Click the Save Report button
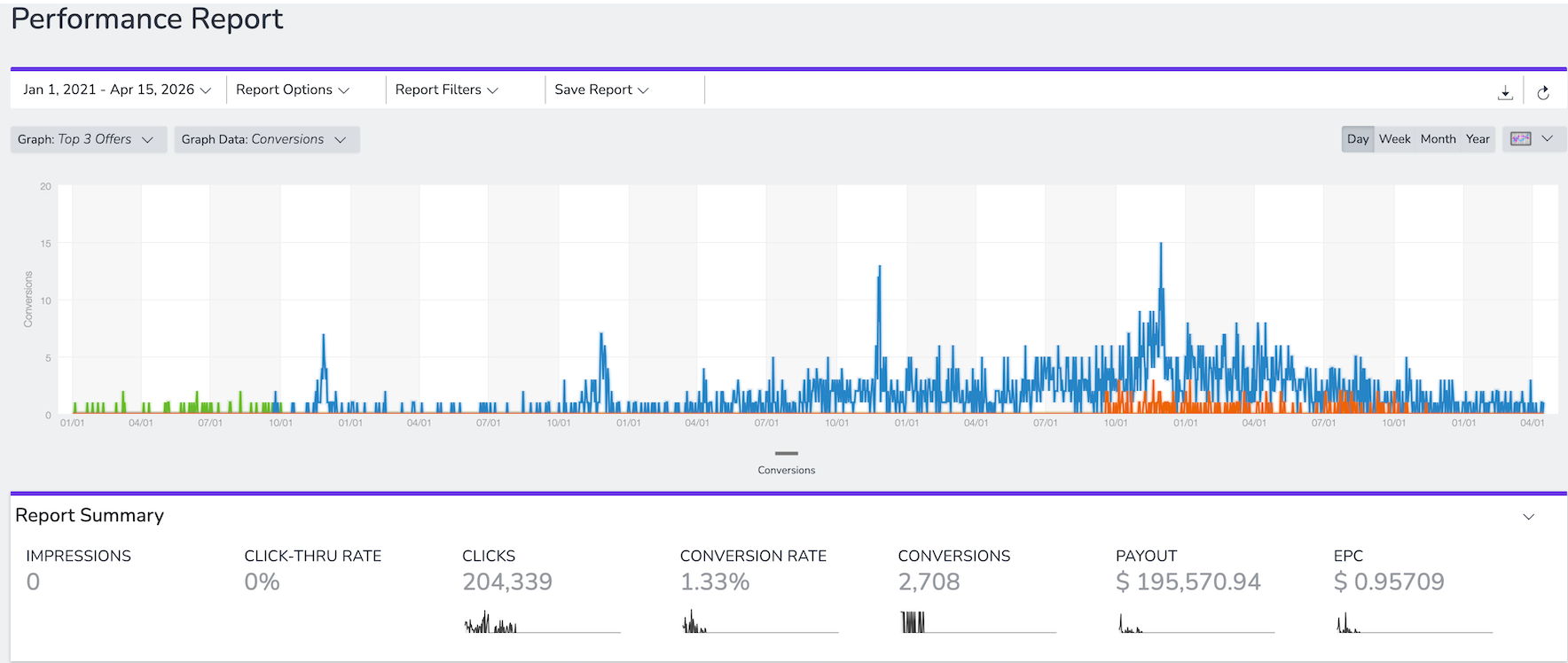This screenshot has height=663, width=1568. pos(601,90)
